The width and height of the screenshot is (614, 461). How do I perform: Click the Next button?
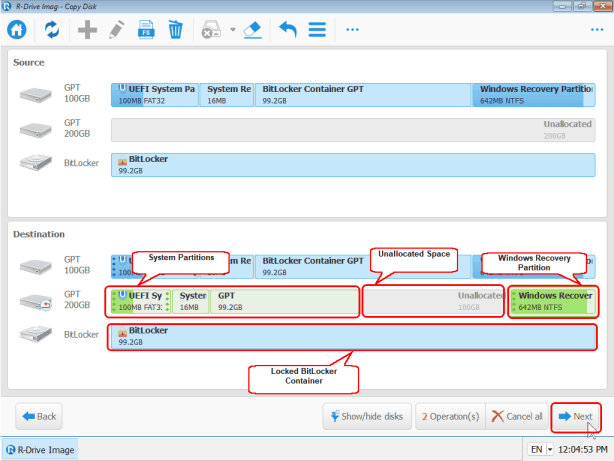click(575, 416)
